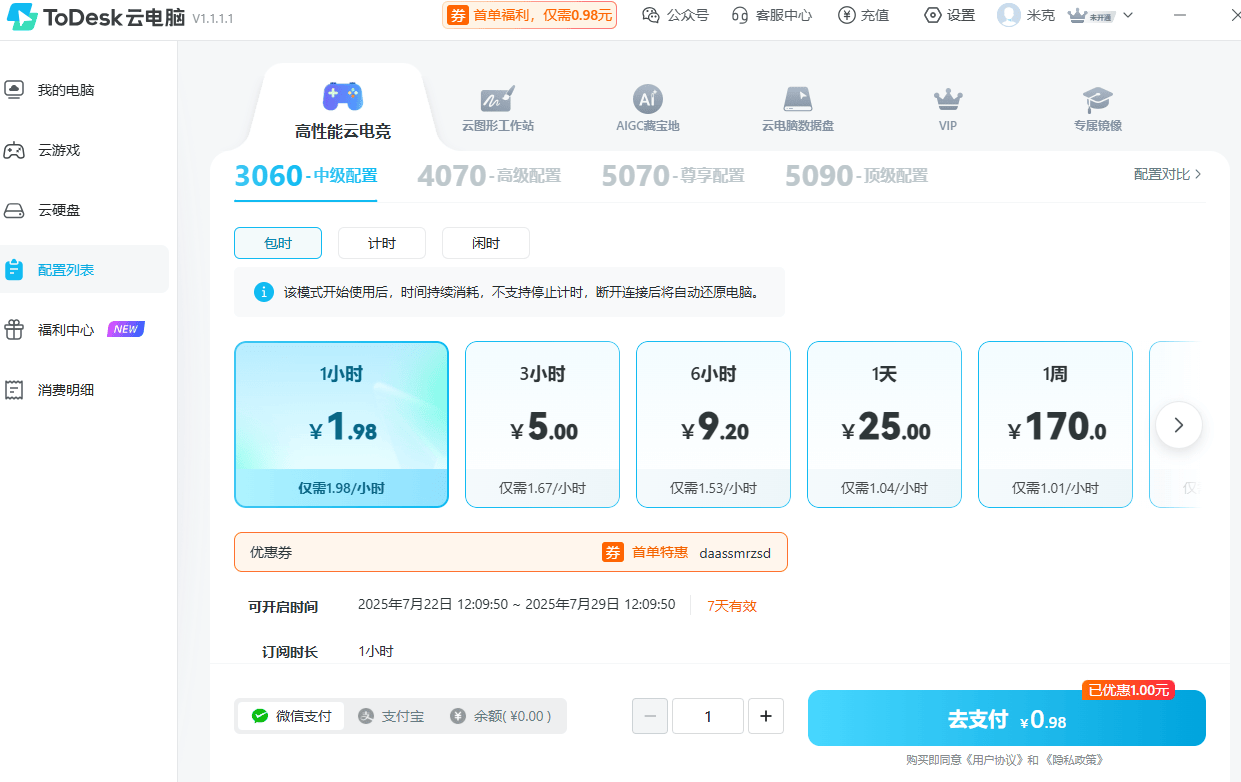Select the 6小时 ¥9.20 package card
Image resolution: width=1241 pixels, height=782 pixels.
tap(714, 424)
